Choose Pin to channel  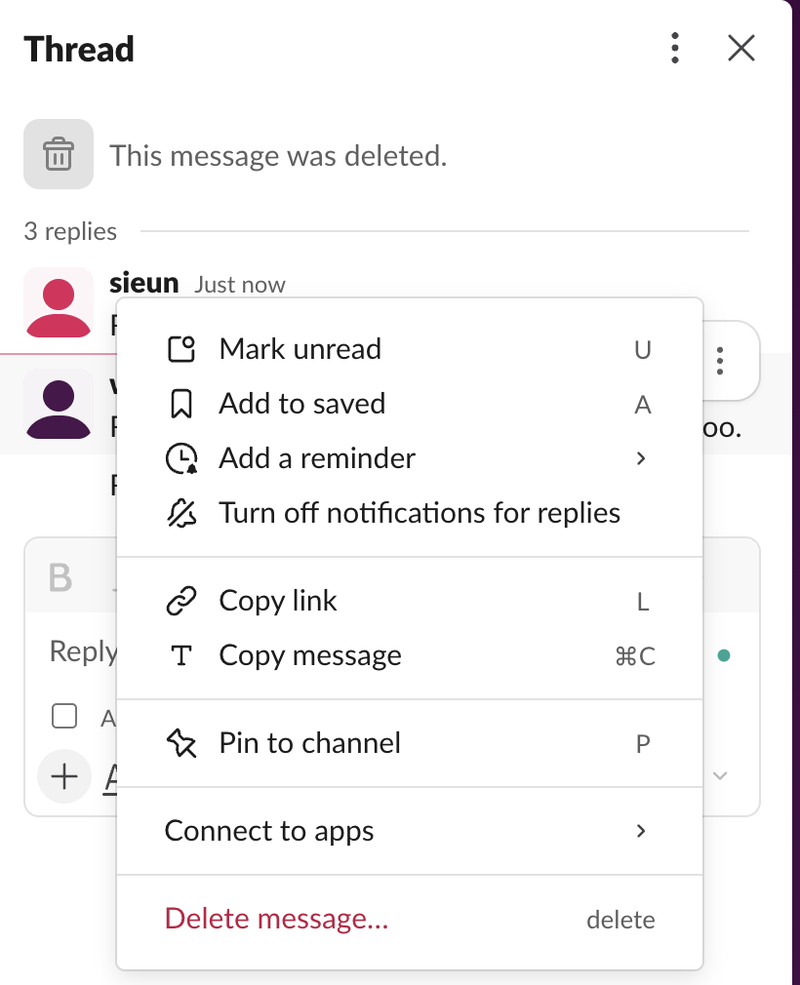pos(409,743)
